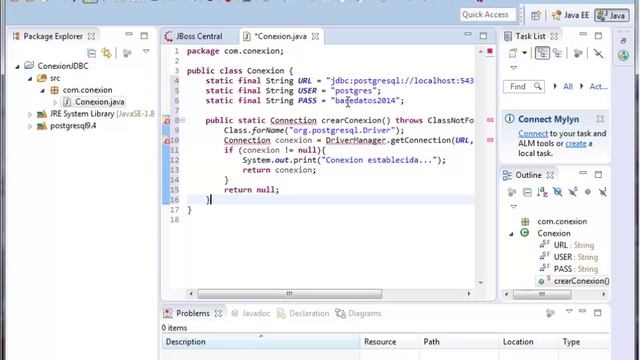640x360 pixels.
Task: Click the editor vertical scroll down arrow
Action: pos(480,282)
